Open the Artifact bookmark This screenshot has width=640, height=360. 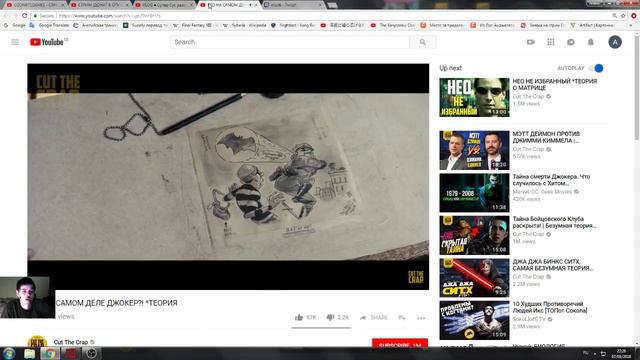[x=593, y=25]
